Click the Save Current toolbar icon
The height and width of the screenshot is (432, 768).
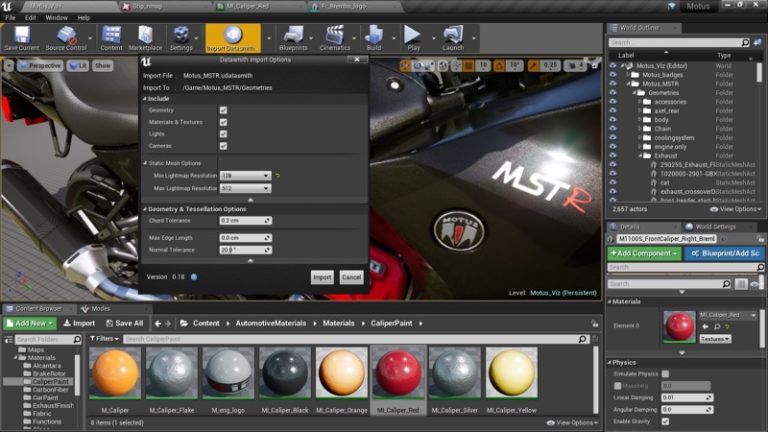point(21,38)
